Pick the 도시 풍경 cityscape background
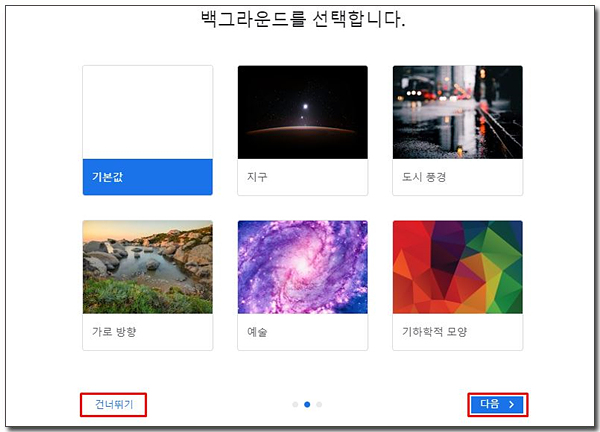The height and width of the screenshot is (432, 600). coord(458,130)
